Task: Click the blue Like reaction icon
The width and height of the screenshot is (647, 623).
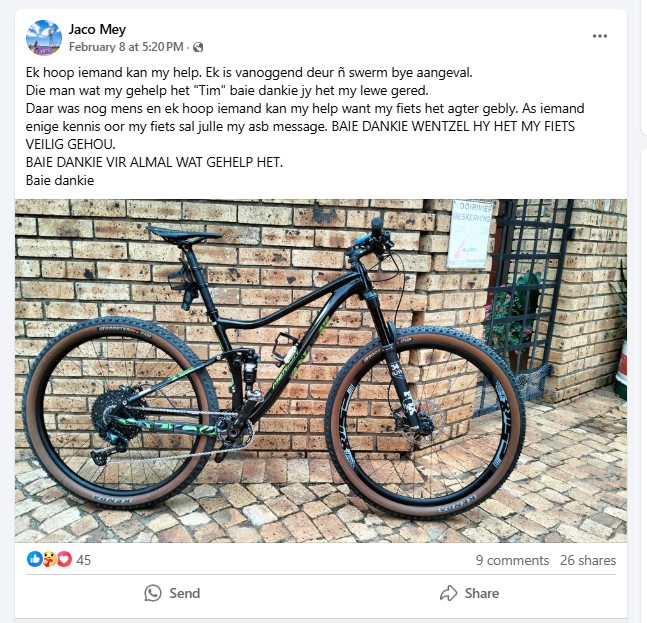Action: pyautogui.click(x=35, y=559)
